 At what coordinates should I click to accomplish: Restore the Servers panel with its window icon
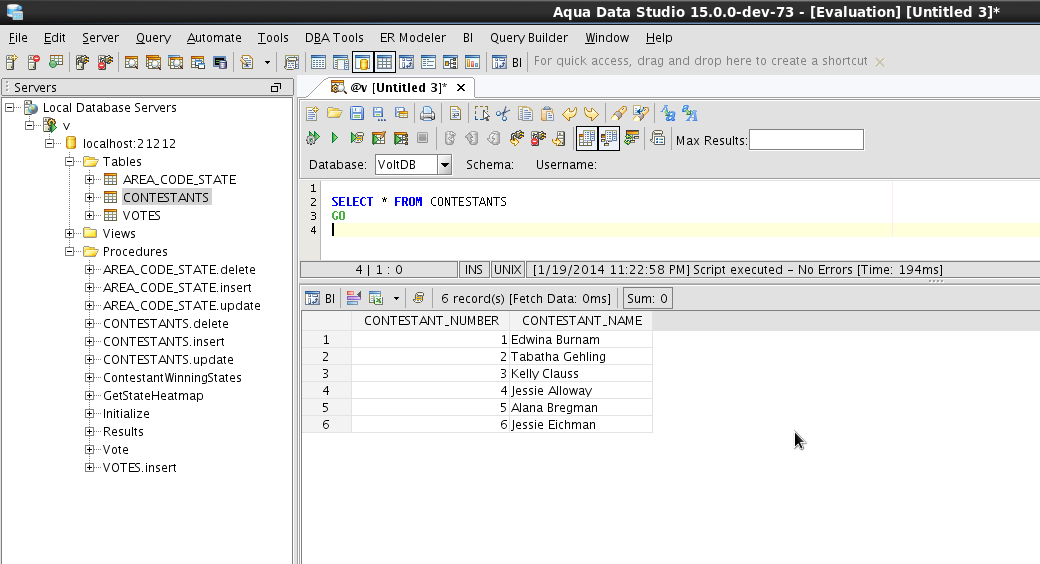[276, 88]
